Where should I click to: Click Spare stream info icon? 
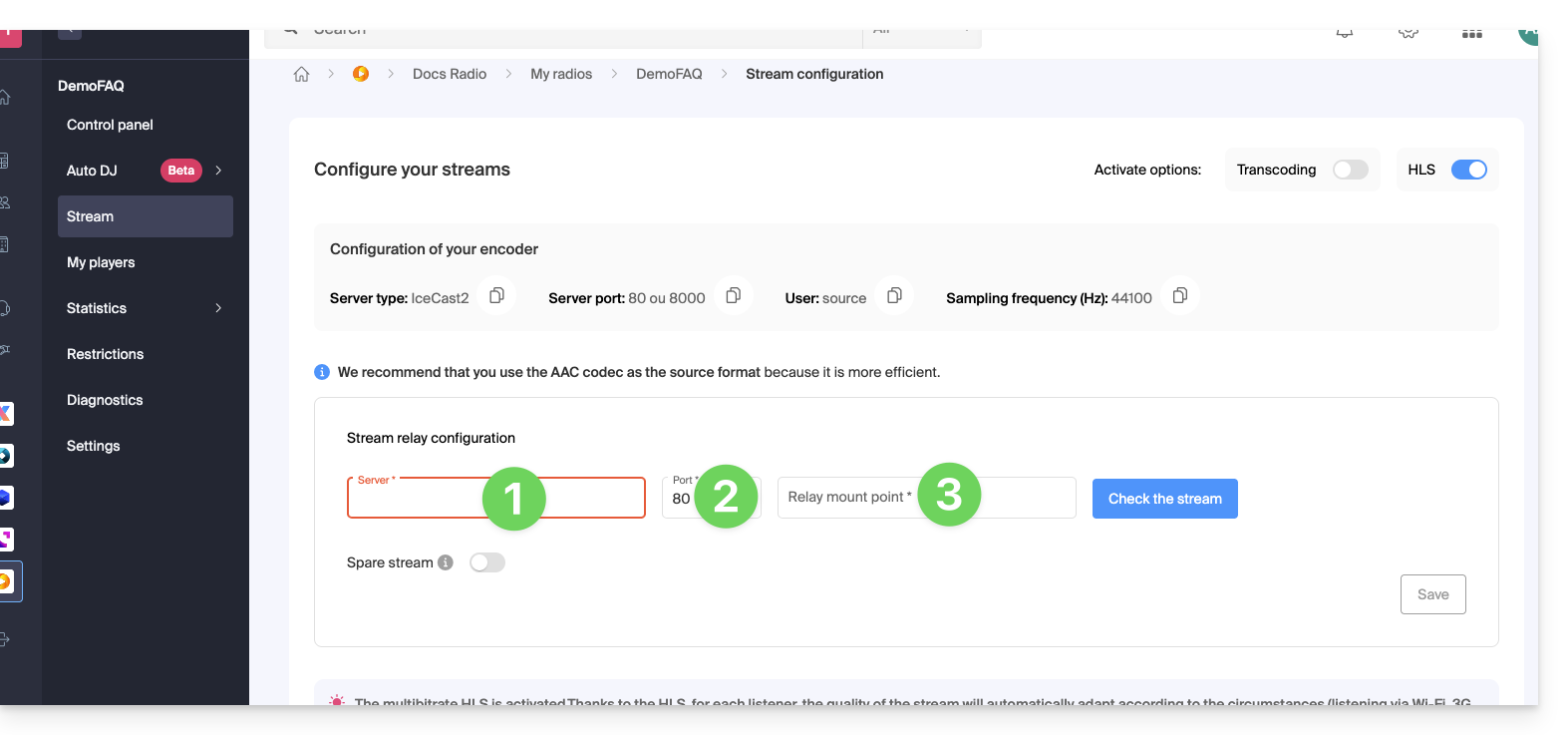coord(446,562)
